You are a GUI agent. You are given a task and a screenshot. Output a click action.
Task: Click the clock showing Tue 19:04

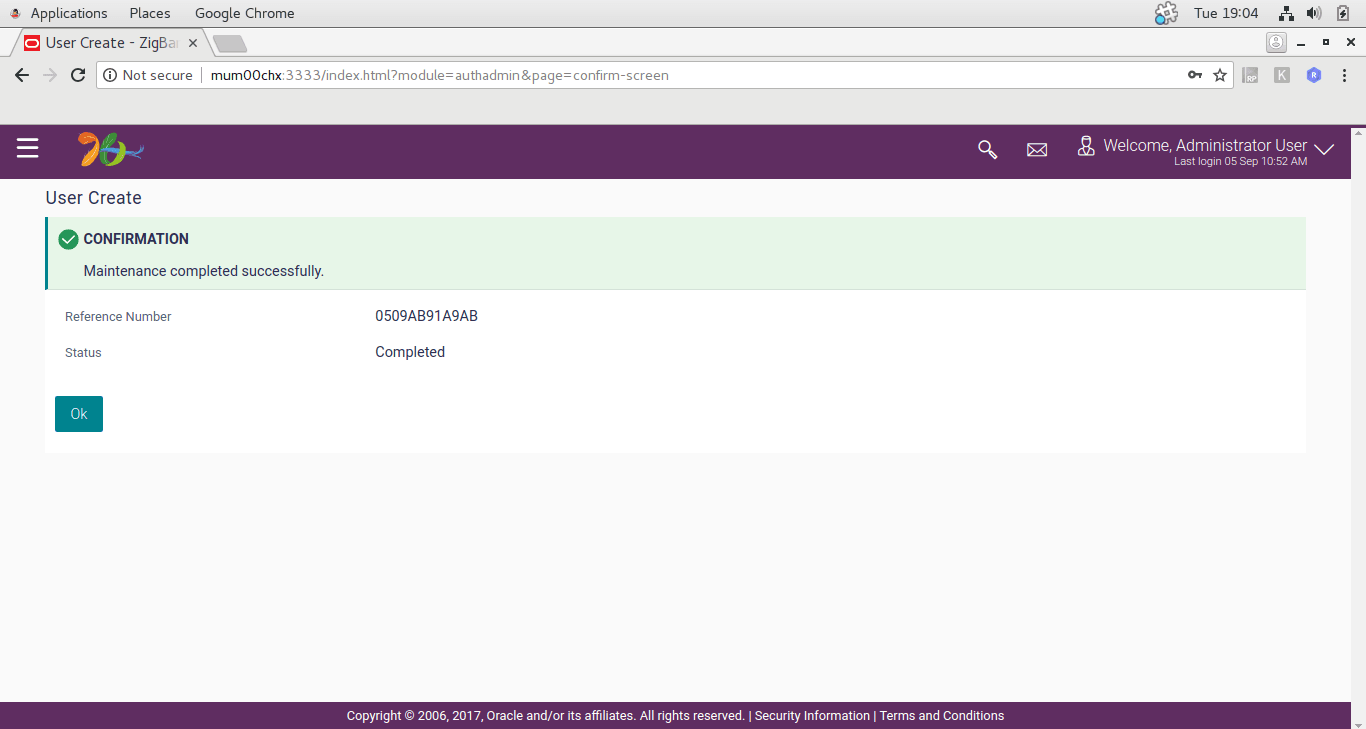tap(1226, 13)
